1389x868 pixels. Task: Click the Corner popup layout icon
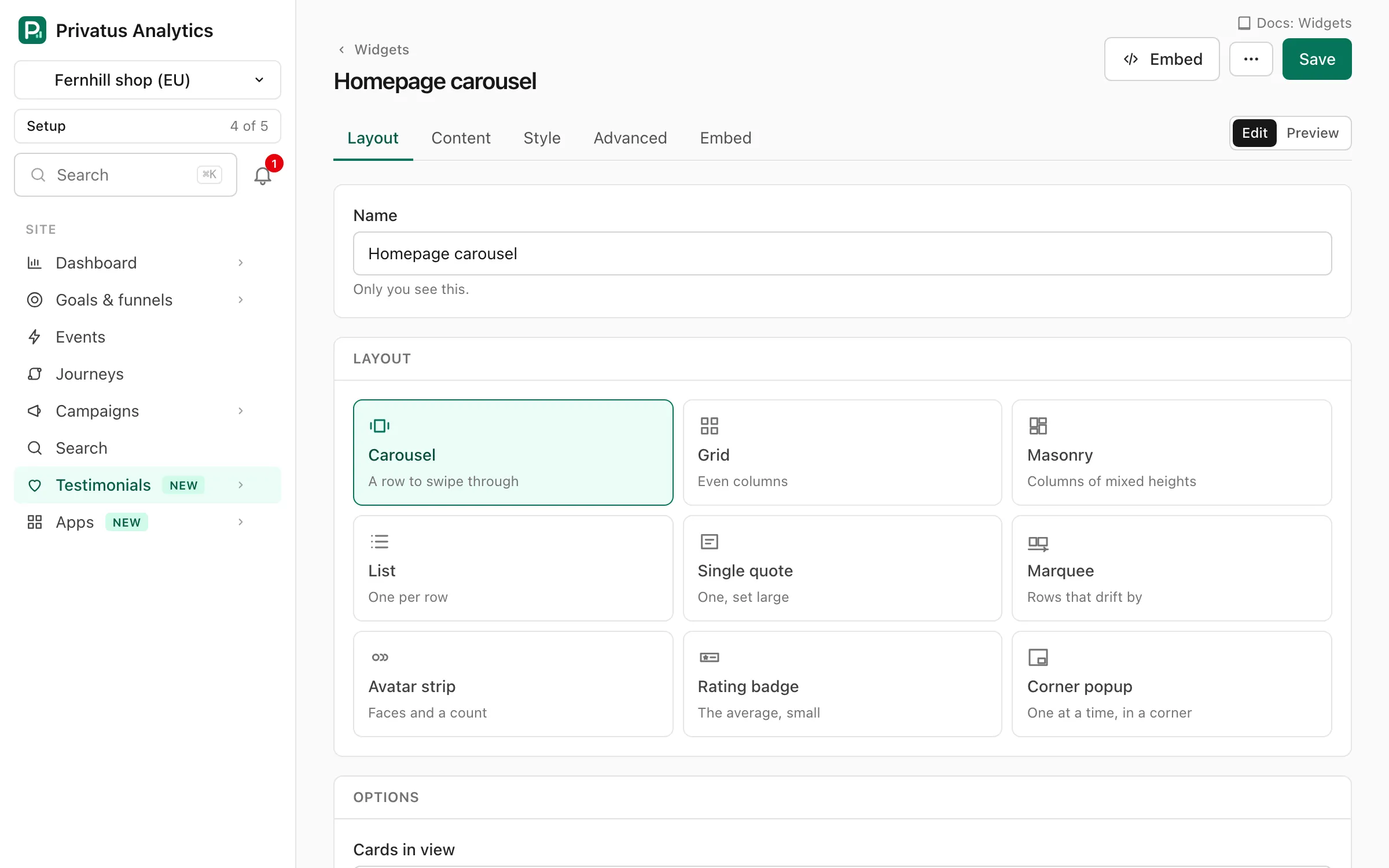coord(1038,657)
